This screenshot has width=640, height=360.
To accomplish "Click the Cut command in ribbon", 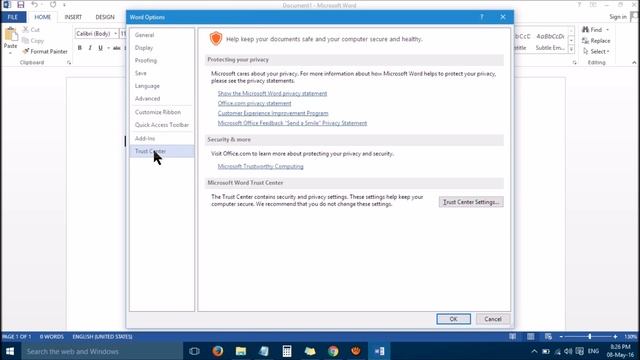I will [x=31, y=30].
